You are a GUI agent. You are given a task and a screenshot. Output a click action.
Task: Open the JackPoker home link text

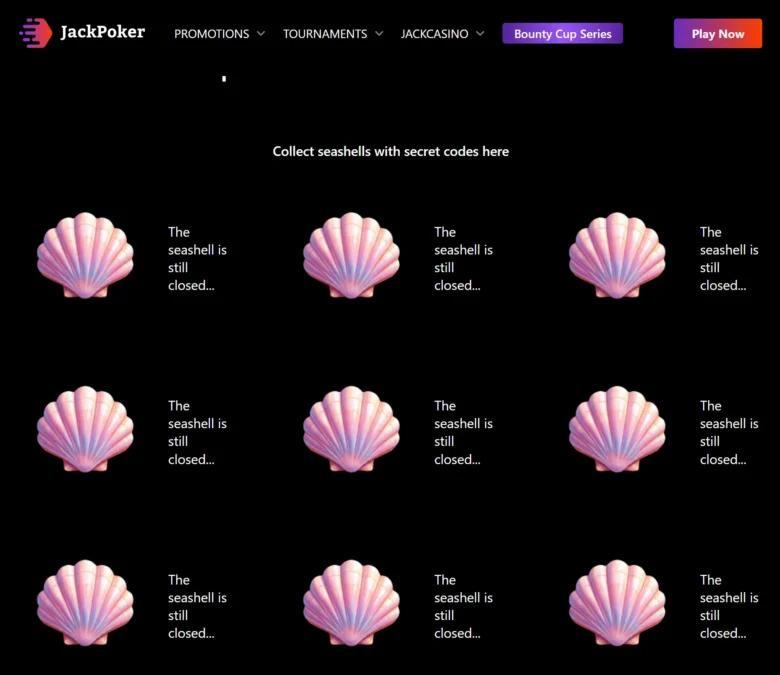coord(102,32)
